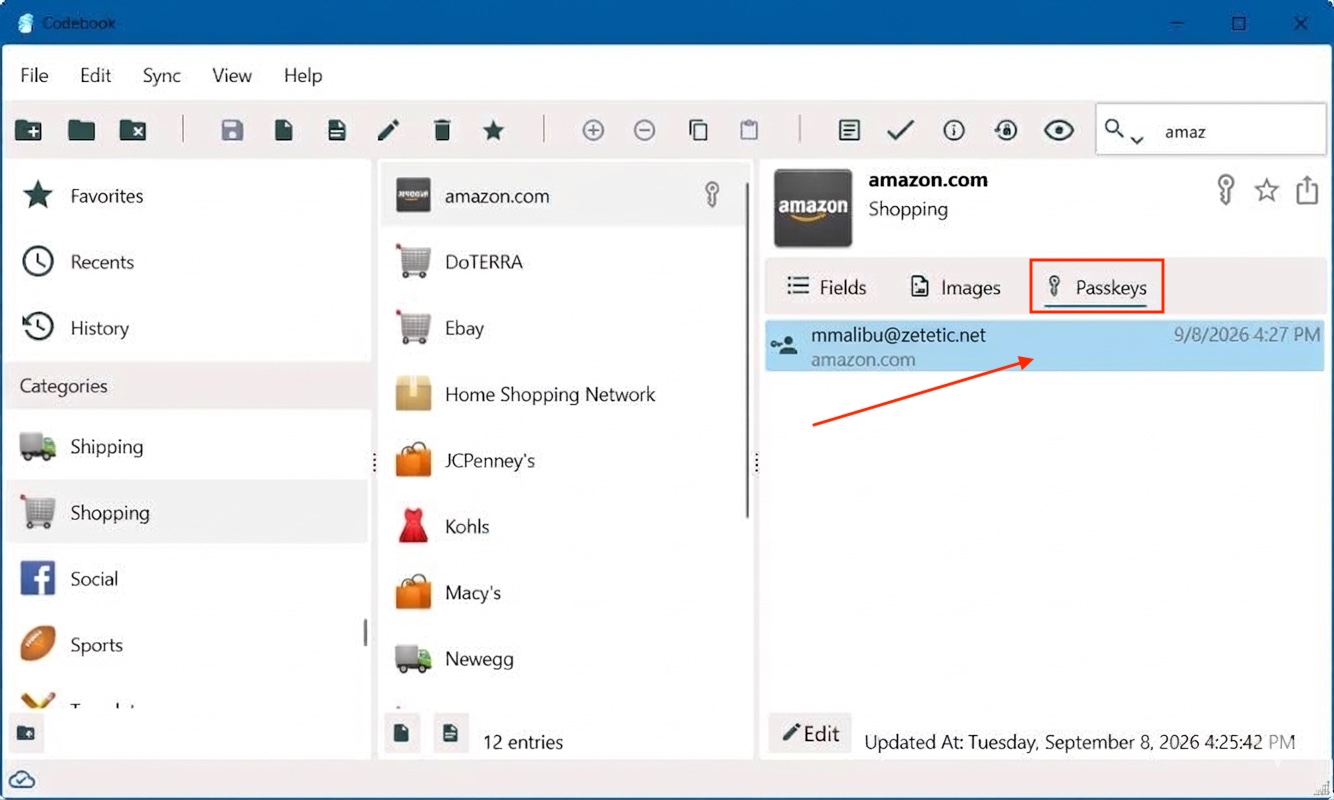The width and height of the screenshot is (1334, 800).
Task: Click the cloud sync status icon
Action: 22,780
